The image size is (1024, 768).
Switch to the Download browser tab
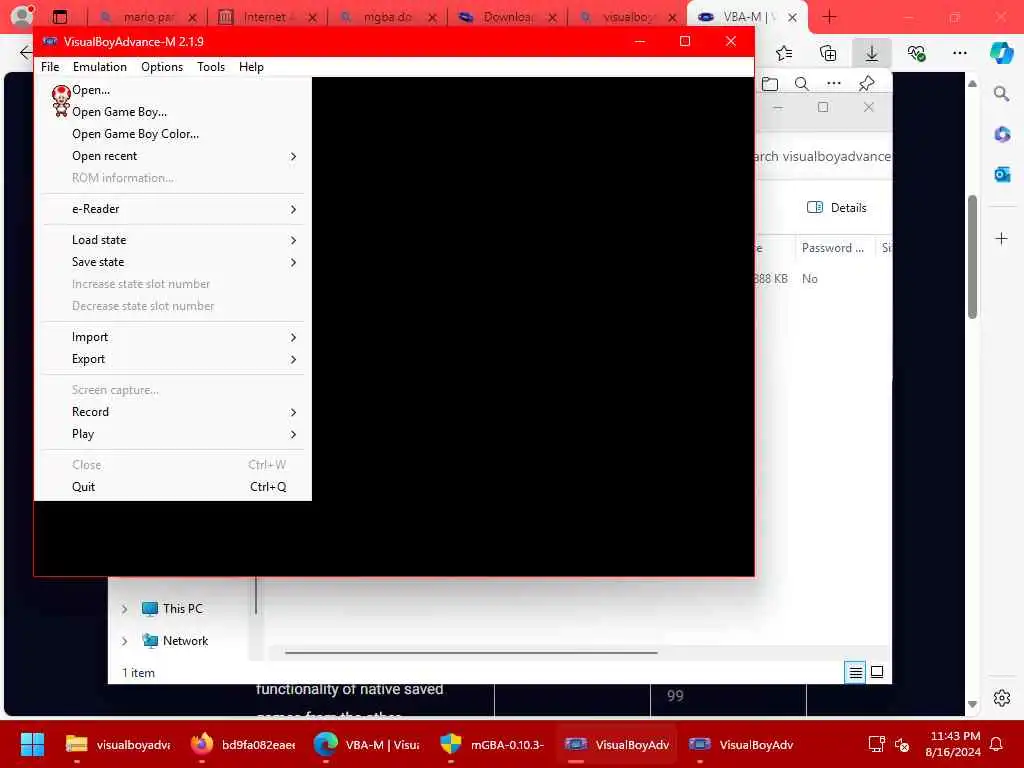point(507,17)
